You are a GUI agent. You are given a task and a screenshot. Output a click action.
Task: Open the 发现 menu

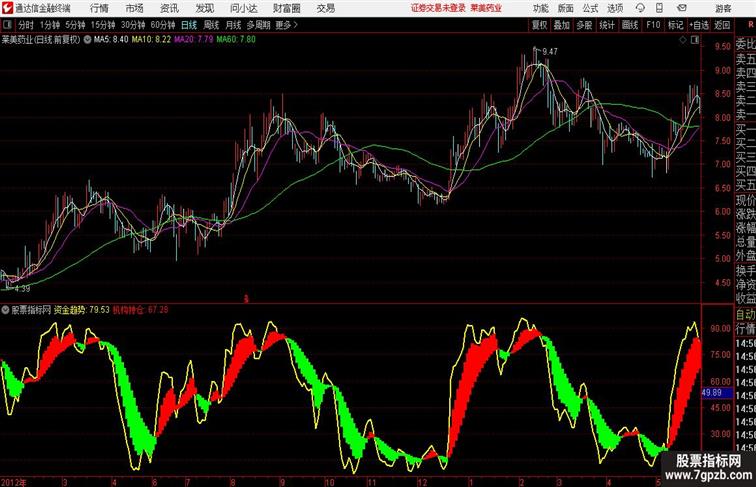tap(204, 8)
